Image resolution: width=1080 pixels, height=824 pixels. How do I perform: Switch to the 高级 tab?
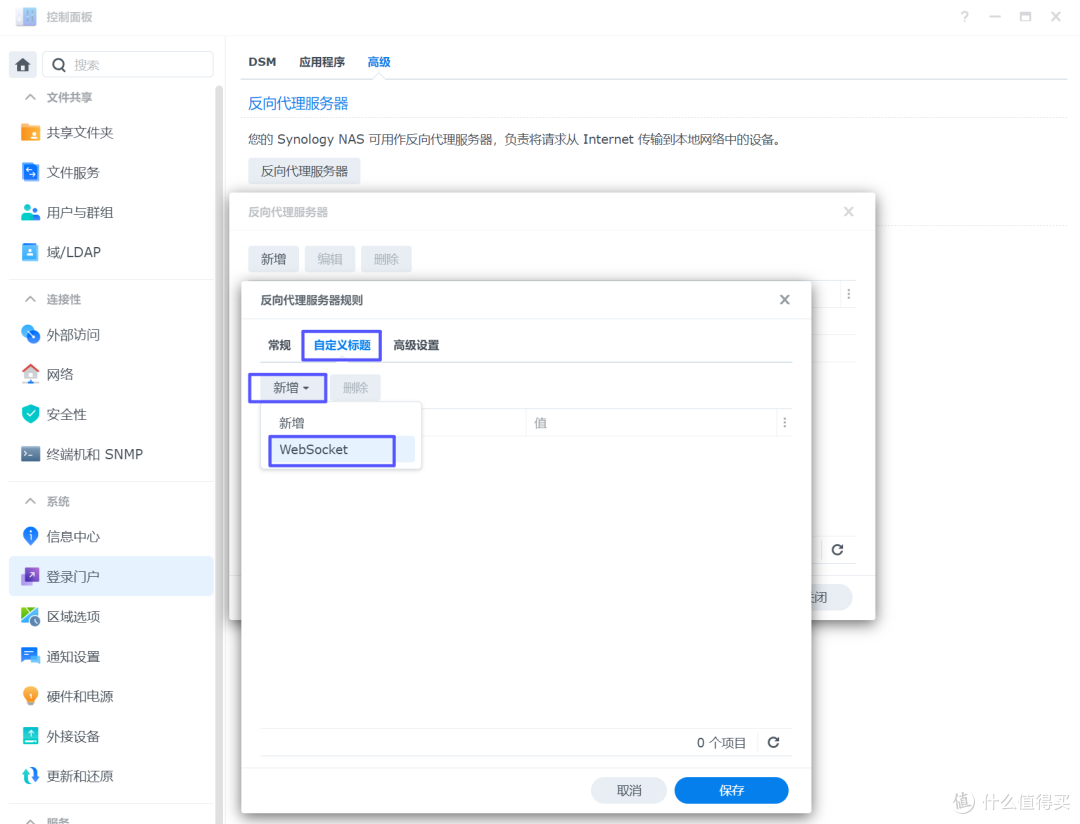point(379,62)
